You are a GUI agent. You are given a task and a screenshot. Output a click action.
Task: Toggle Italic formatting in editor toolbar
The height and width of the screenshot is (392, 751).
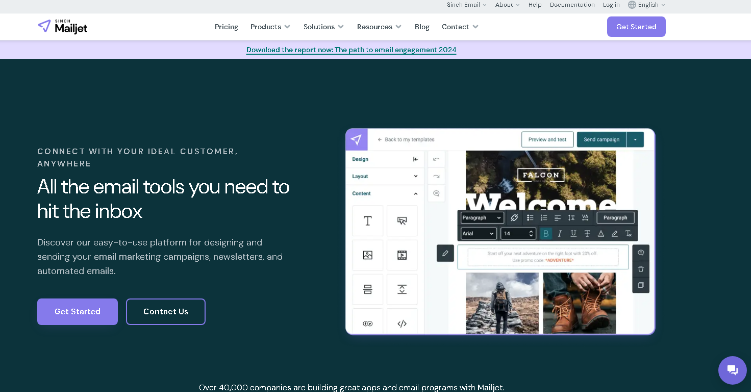(x=559, y=233)
